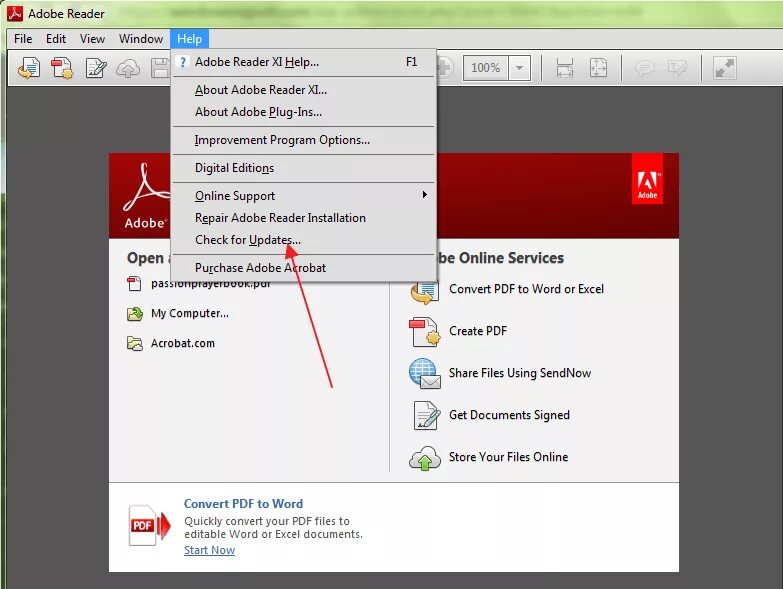
Task: Click the Fit width scrolling icon
Action: click(565, 68)
